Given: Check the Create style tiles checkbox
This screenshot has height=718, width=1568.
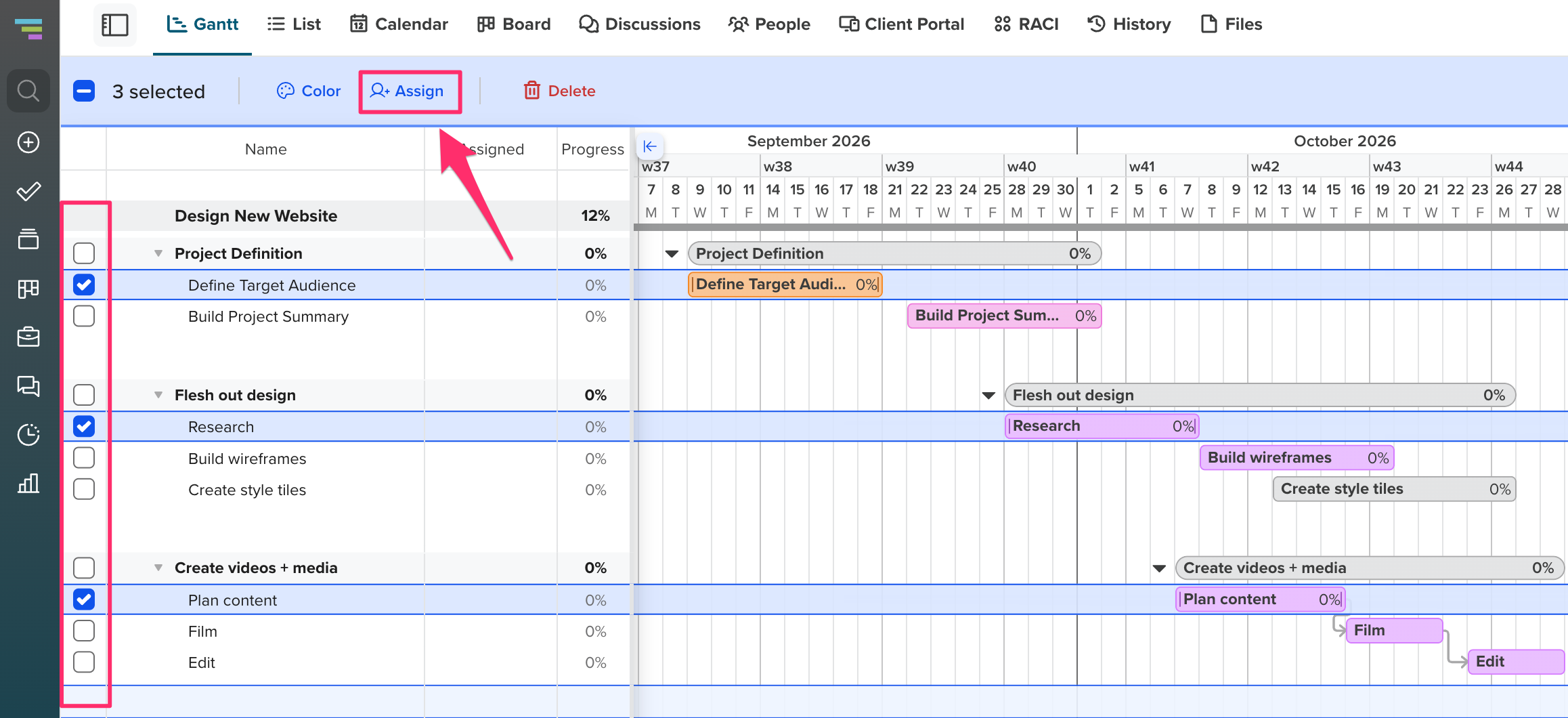Looking at the screenshot, I should (84, 489).
